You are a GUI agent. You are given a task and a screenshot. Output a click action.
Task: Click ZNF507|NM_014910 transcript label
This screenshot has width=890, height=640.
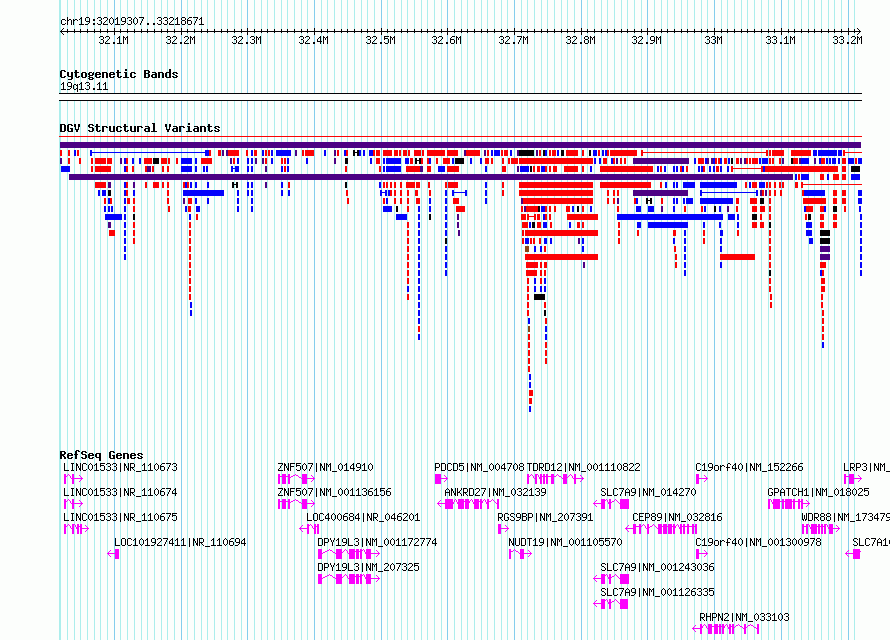pyautogui.click(x=325, y=468)
